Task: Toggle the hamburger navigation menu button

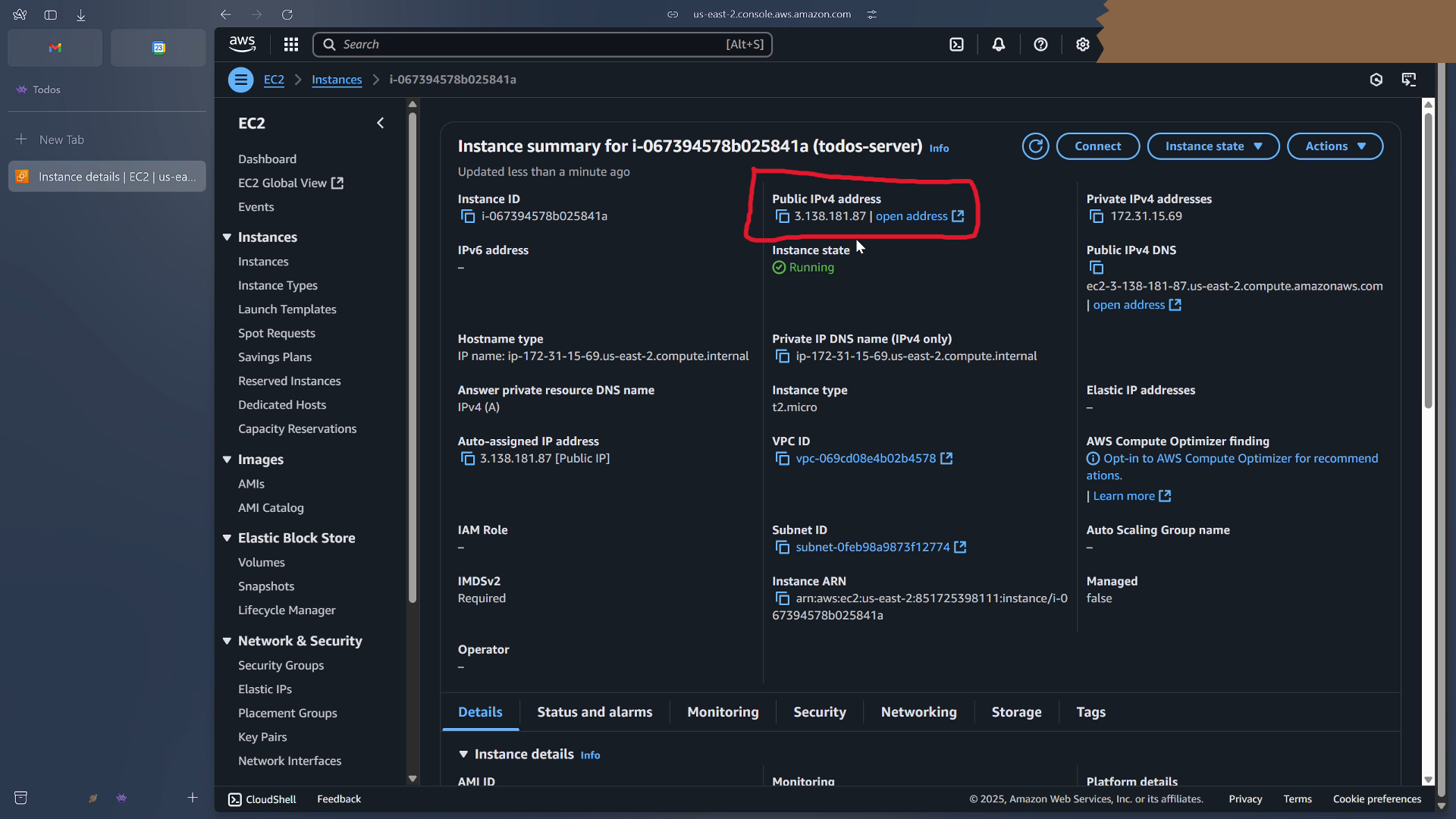Action: pos(241,80)
